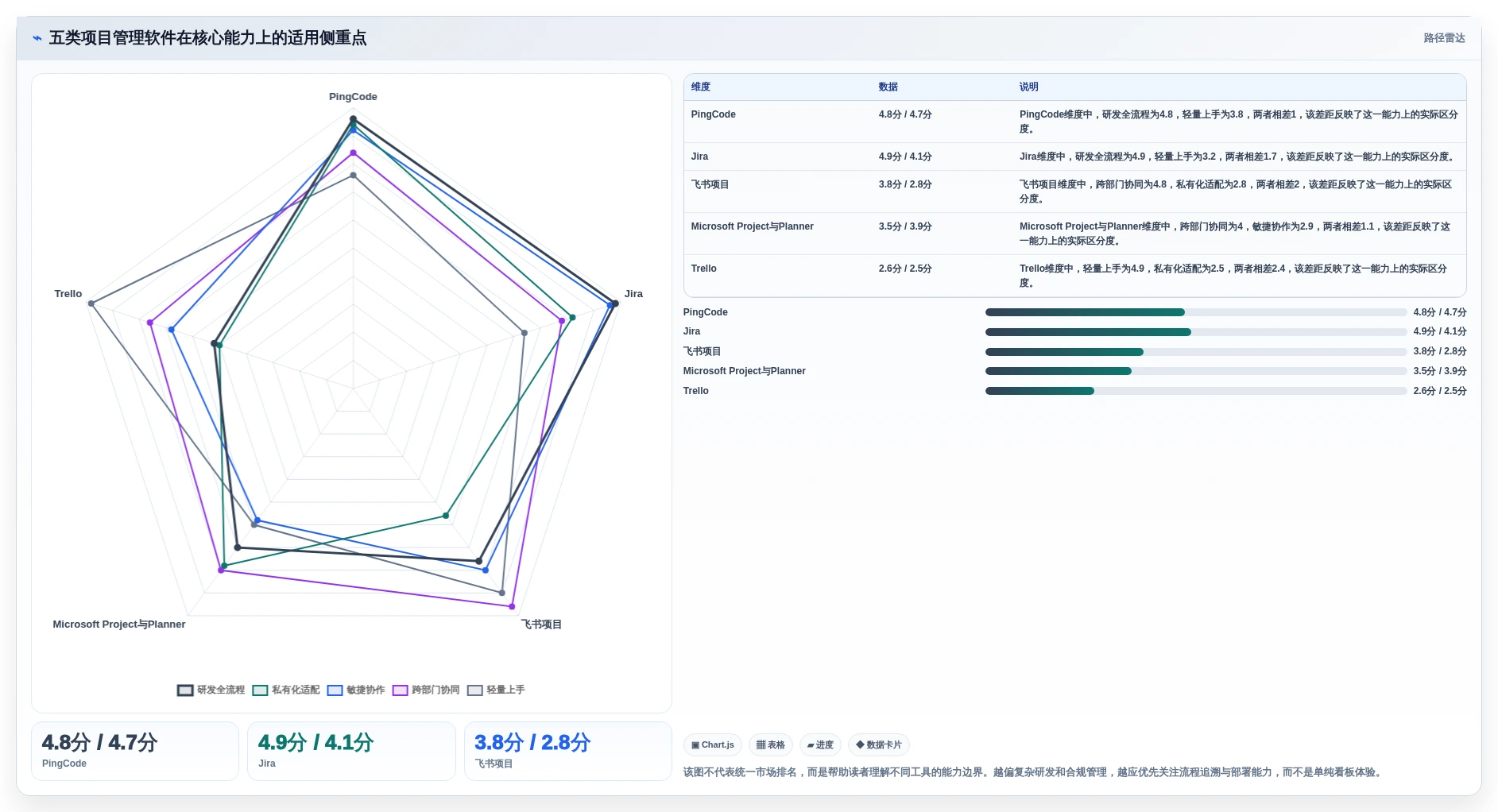Click the Trello axis label on radar
1498x812 pixels.
(68, 294)
